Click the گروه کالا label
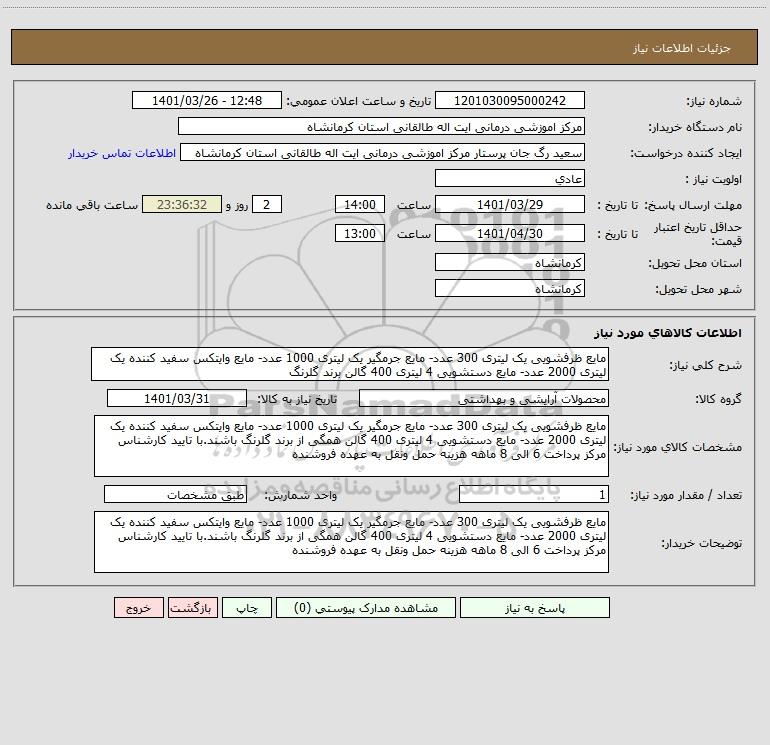The height and width of the screenshot is (745, 770). (718, 399)
